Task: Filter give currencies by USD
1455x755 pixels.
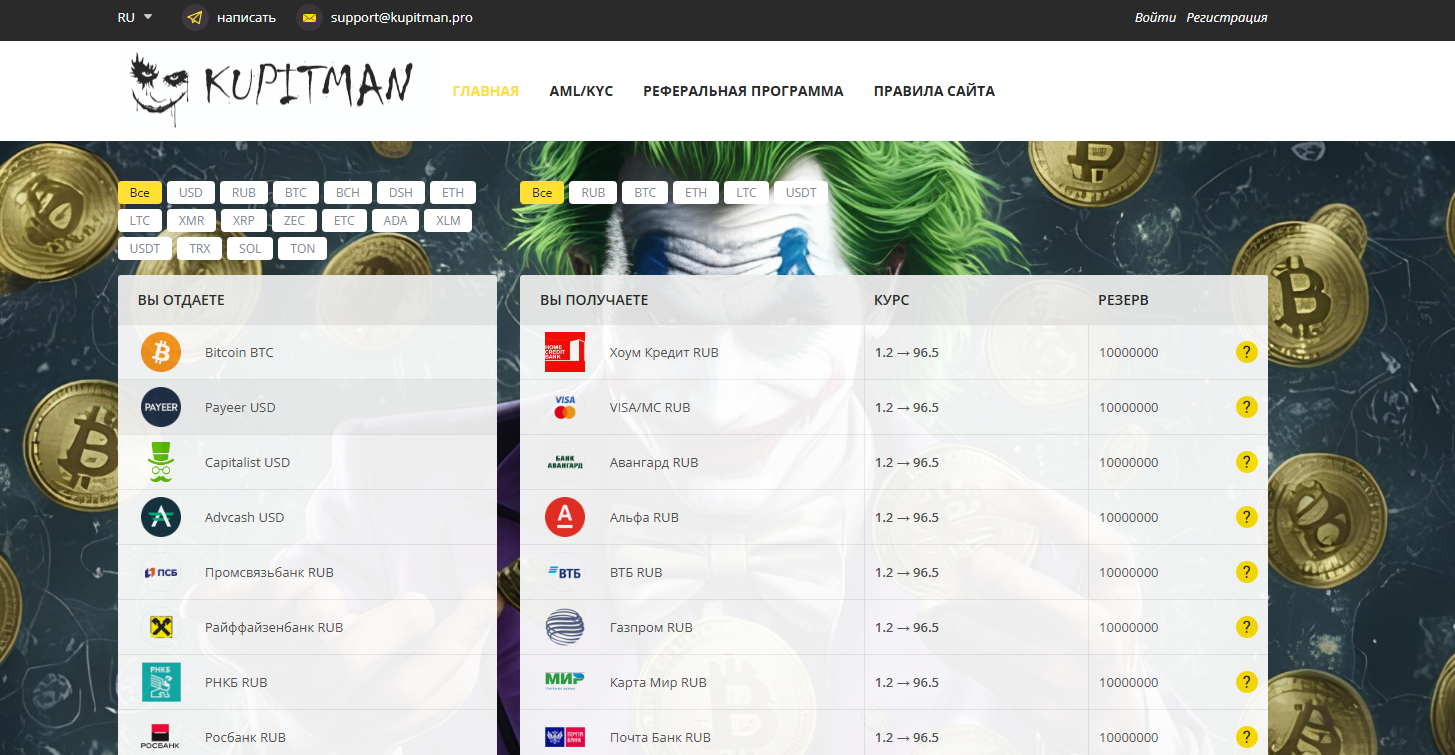Action: point(191,193)
